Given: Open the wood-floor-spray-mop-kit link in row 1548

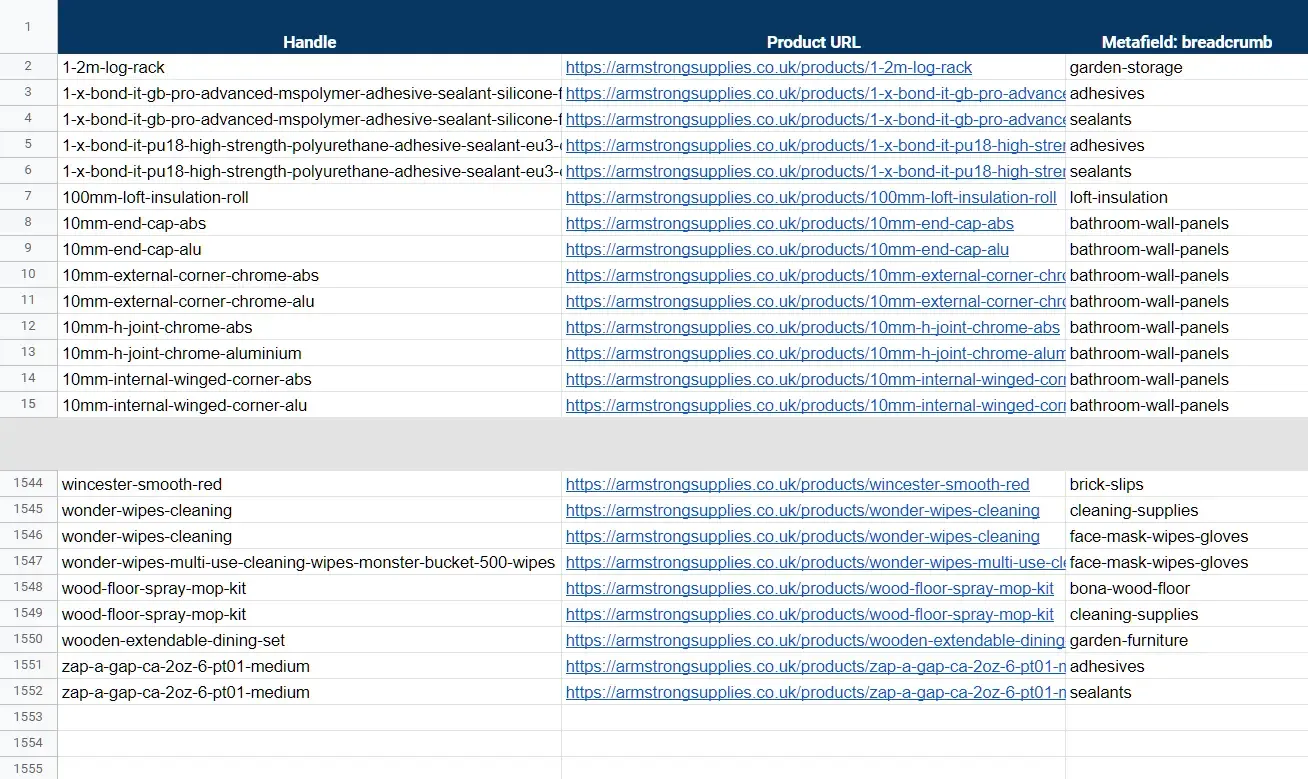Looking at the screenshot, I should point(810,588).
